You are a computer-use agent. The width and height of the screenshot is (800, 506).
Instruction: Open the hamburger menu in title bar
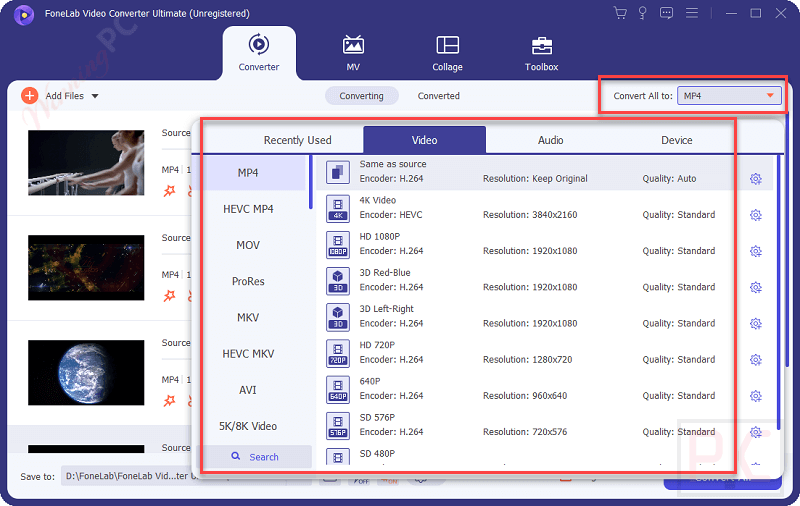coord(692,13)
